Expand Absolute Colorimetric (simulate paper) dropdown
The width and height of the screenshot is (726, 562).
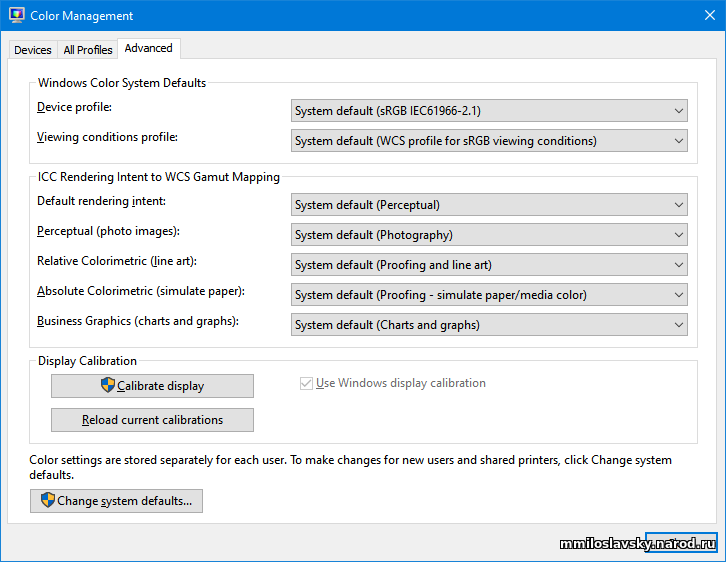489,295
